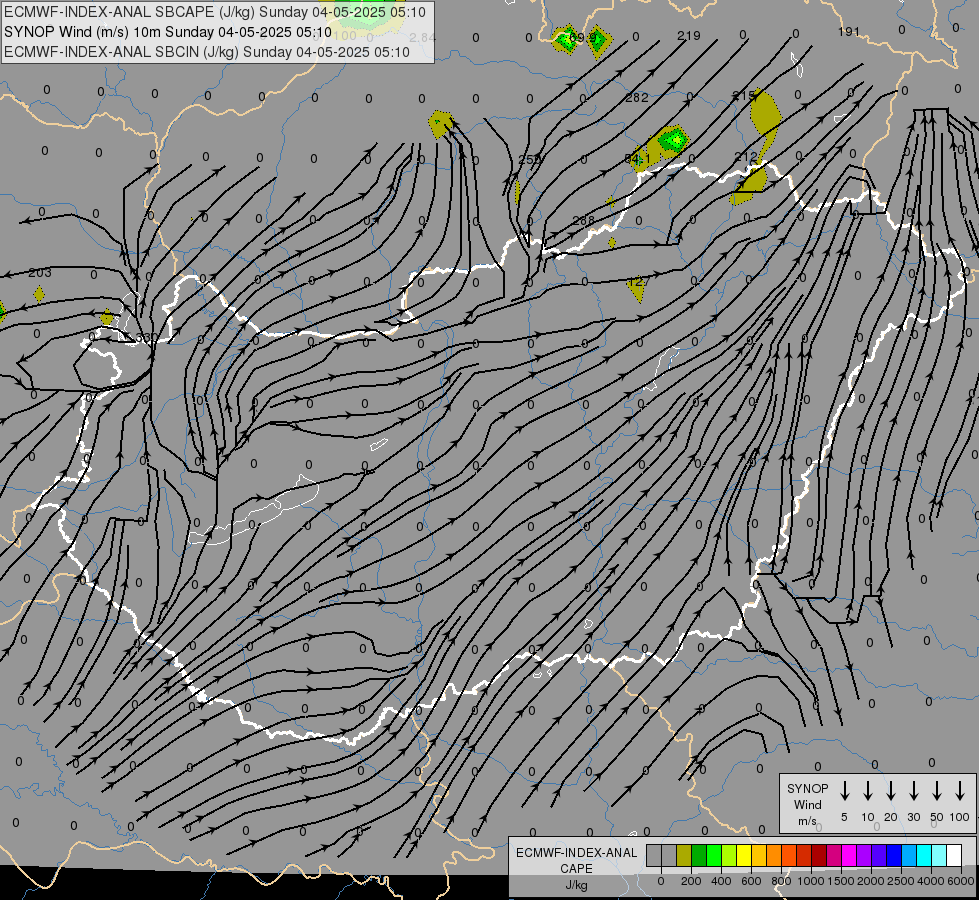979x900 pixels.
Task: Click the map value '330' near the western border
Action: click(x=146, y=337)
